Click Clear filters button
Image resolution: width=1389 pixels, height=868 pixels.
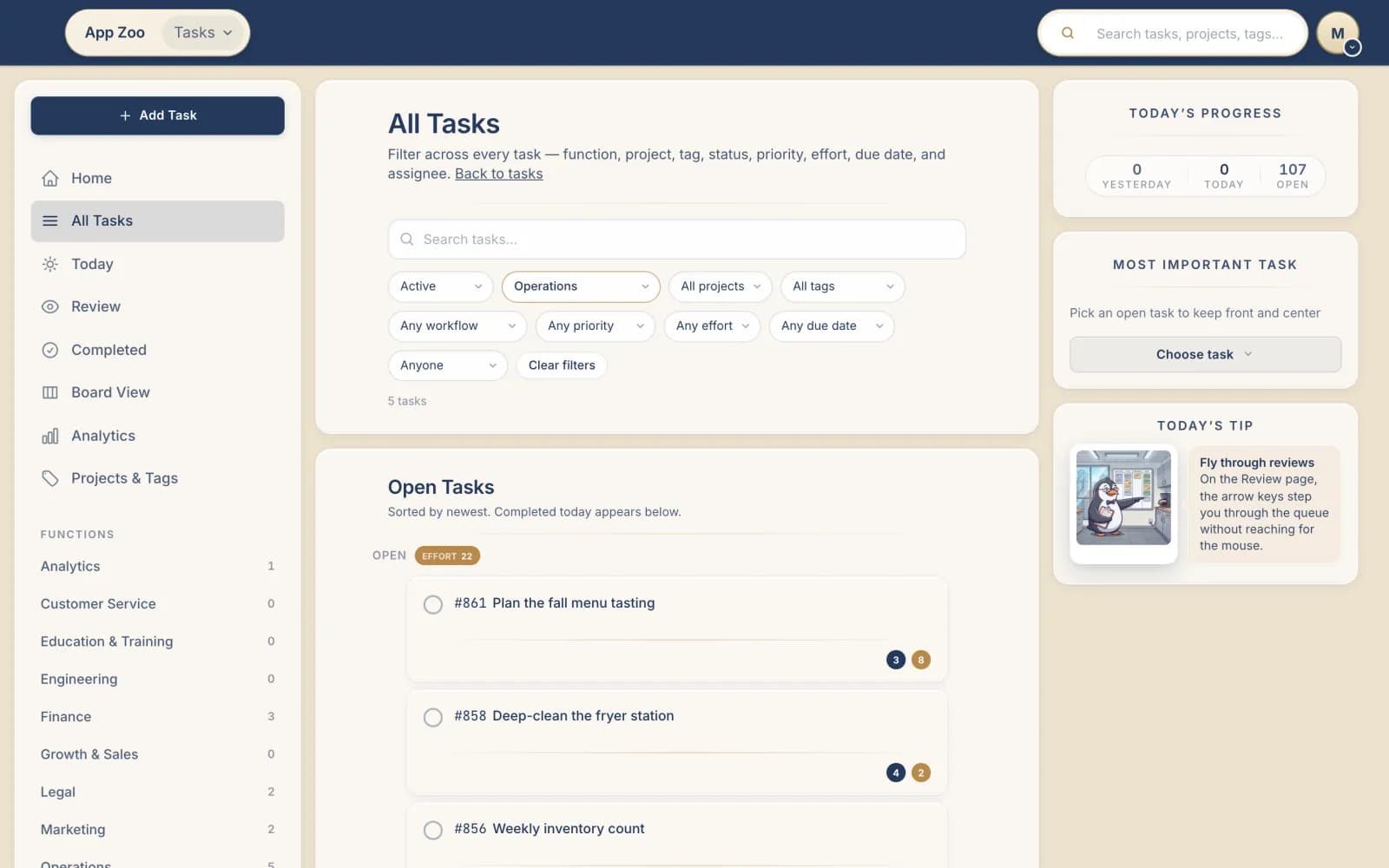pyautogui.click(x=562, y=365)
